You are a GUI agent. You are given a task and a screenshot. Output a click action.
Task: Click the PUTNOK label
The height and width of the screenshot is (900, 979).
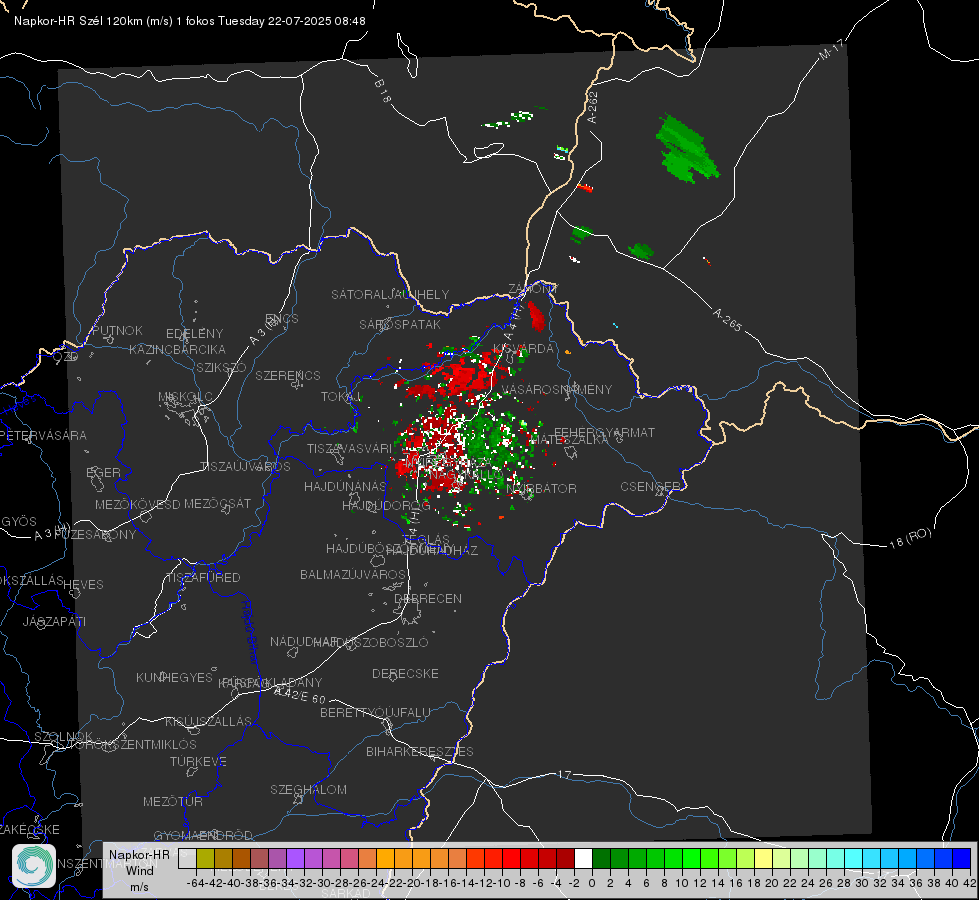118,330
